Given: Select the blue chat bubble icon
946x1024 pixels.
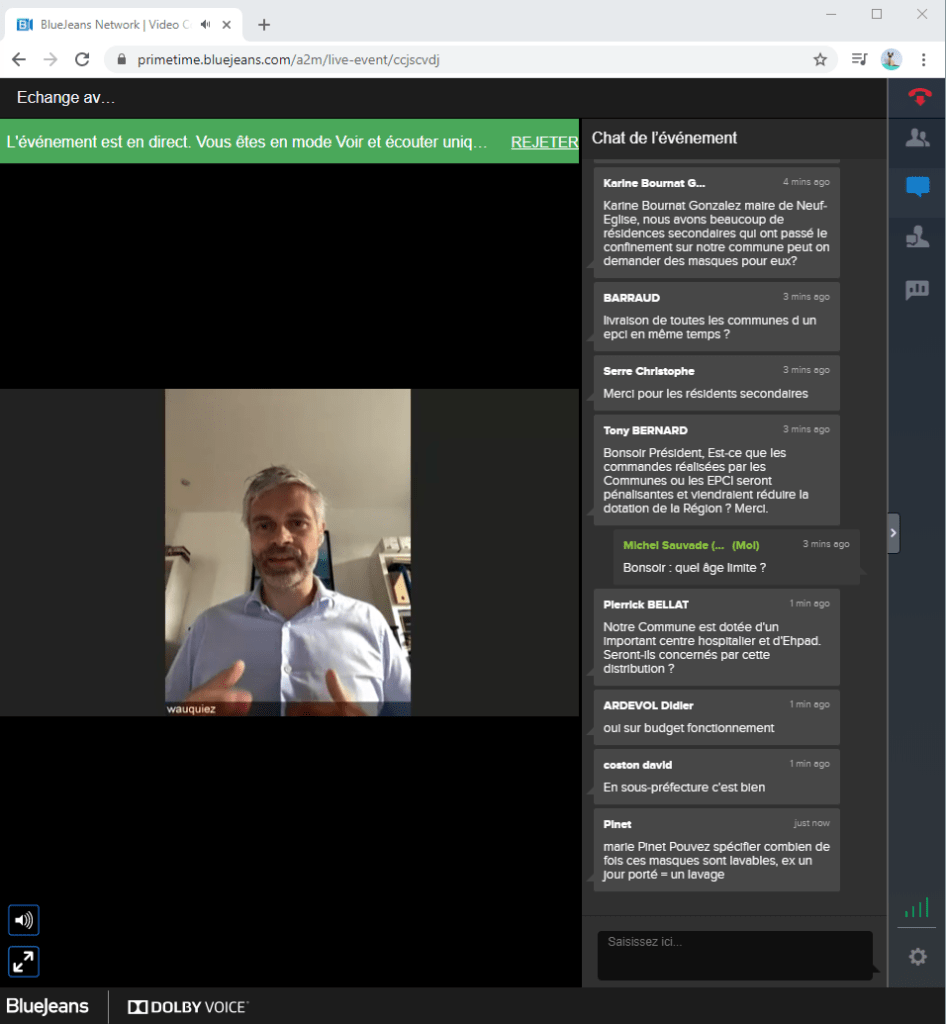Looking at the screenshot, I should (x=917, y=187).
